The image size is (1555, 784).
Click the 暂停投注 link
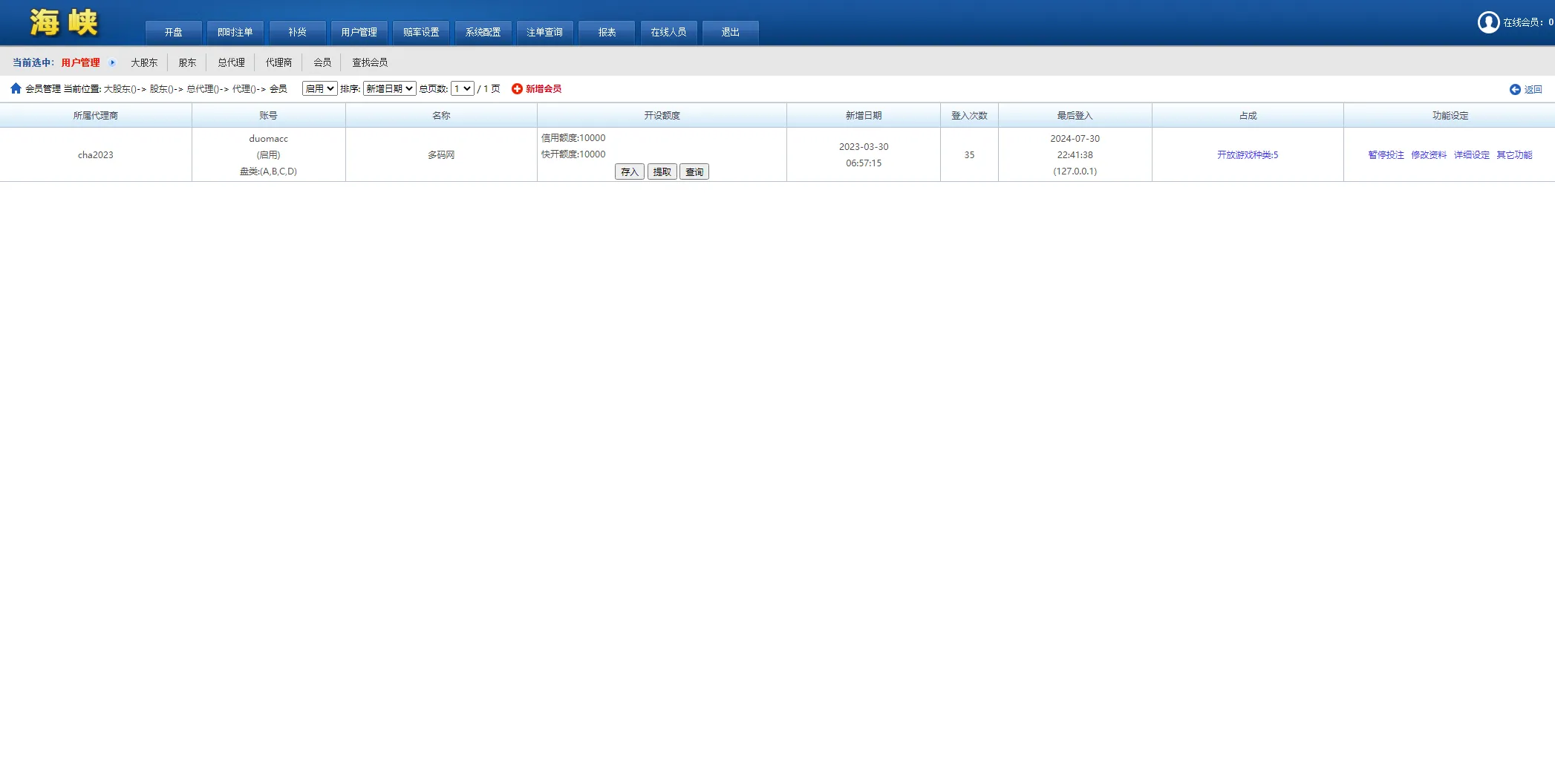coord(1386,155)
